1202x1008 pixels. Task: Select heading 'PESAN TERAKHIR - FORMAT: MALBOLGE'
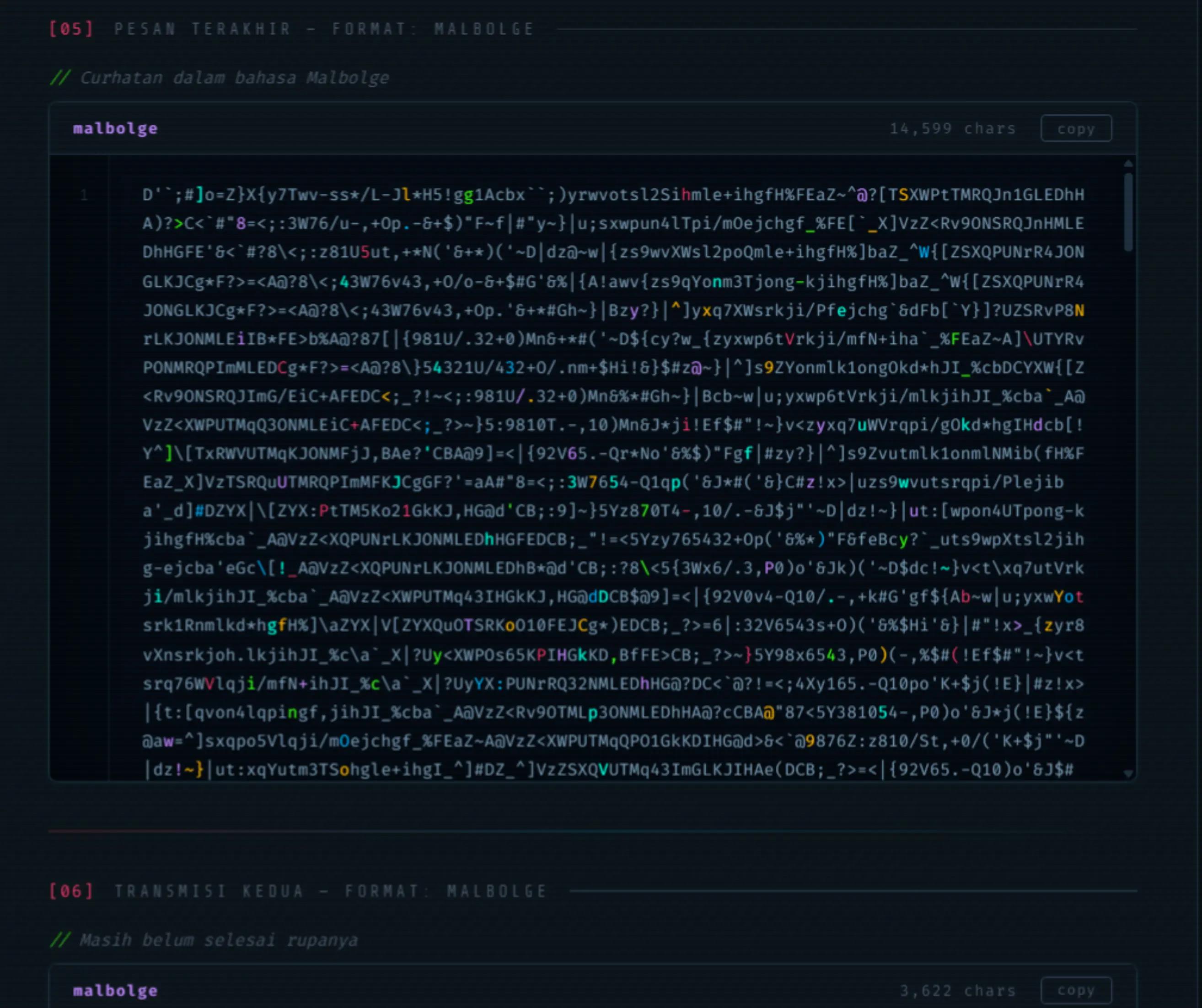(324, 29)
